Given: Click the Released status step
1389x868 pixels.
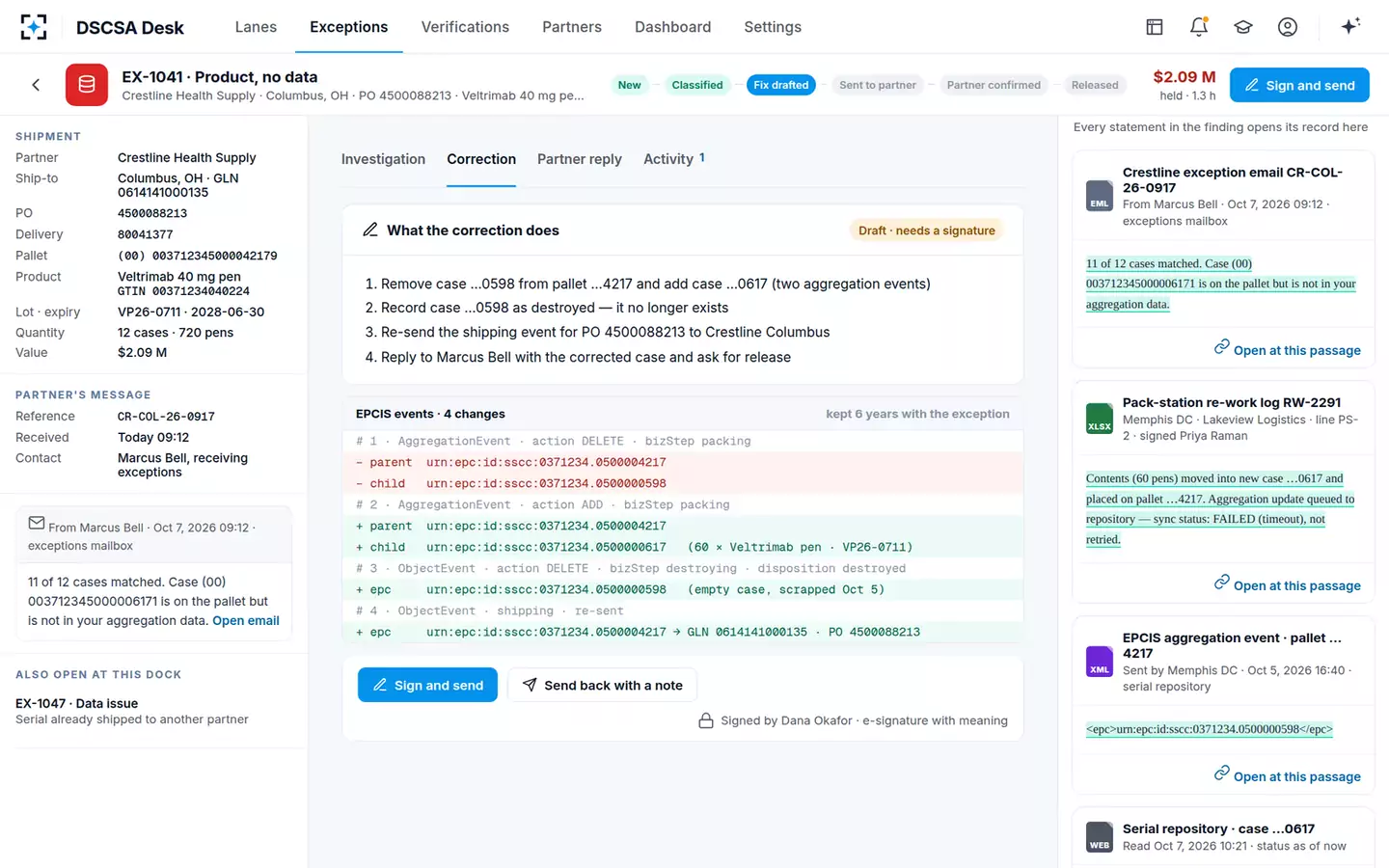Looking at the screenshot, I should [x=1095, y=85].
